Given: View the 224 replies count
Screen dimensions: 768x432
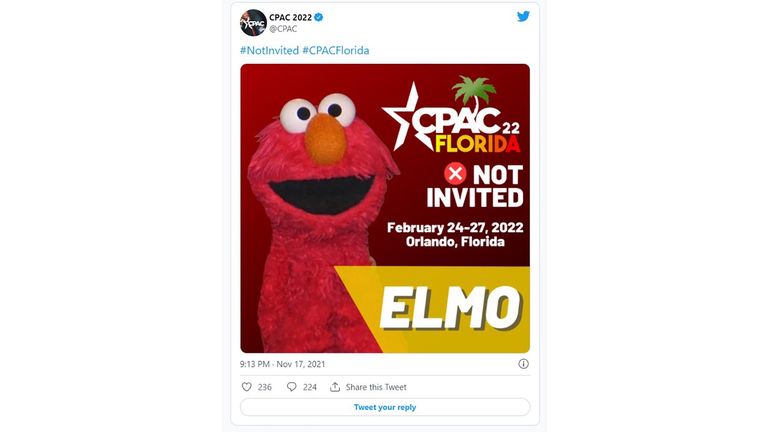Looking at the screenshot, I should coord(310,387).
